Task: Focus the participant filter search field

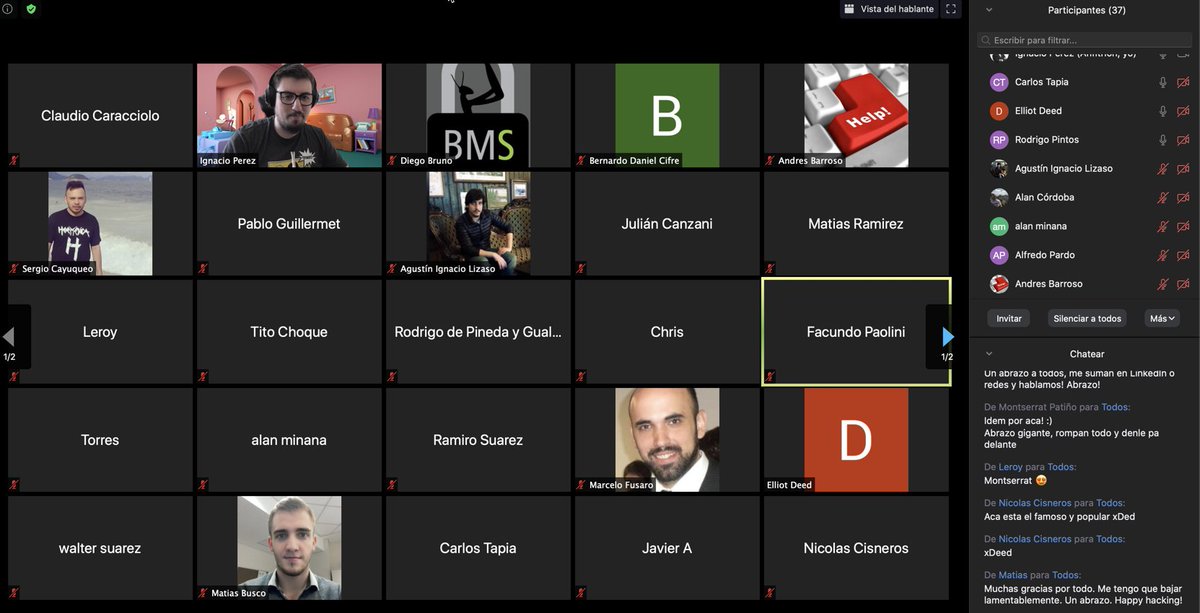Action: (x=1084, y=40)
